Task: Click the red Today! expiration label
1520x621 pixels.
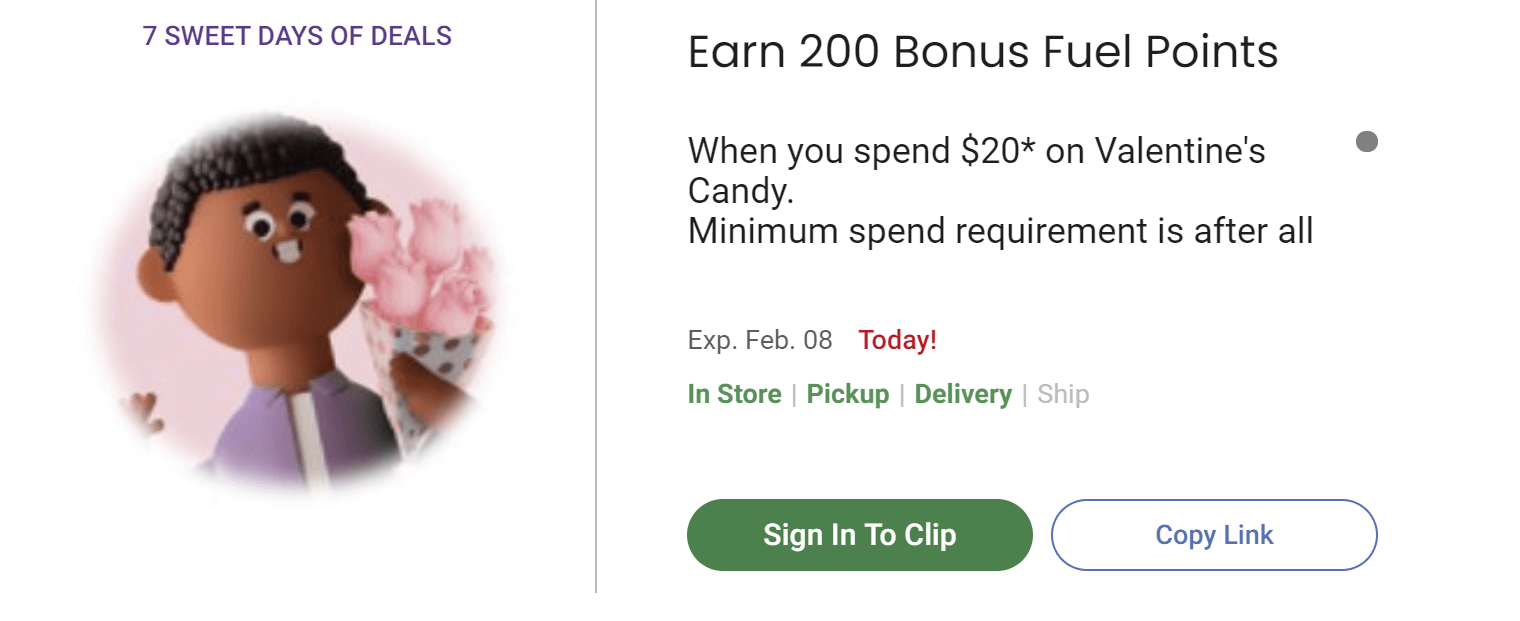Action: (x=897, y=340)
